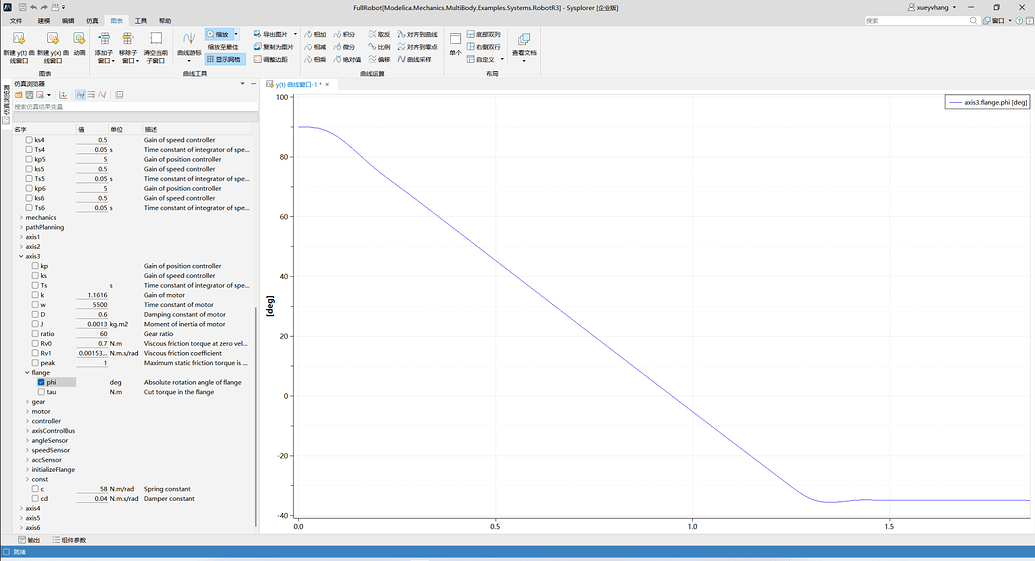This screenshot has width=1035, height=561.
Task: Apply 积分 integral operation
Action: click(x=345, y=34)
